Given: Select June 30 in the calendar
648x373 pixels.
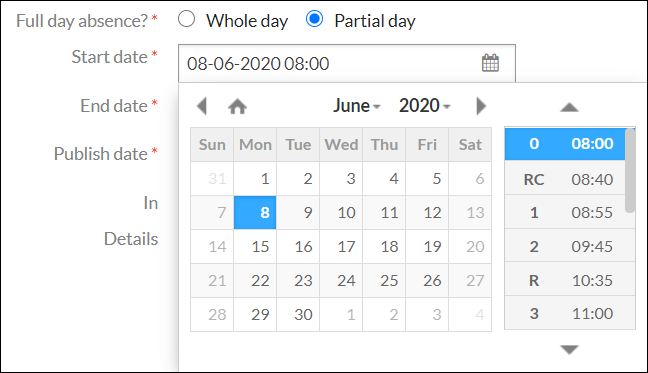Looking at the screenshot, I should (298, 314).
